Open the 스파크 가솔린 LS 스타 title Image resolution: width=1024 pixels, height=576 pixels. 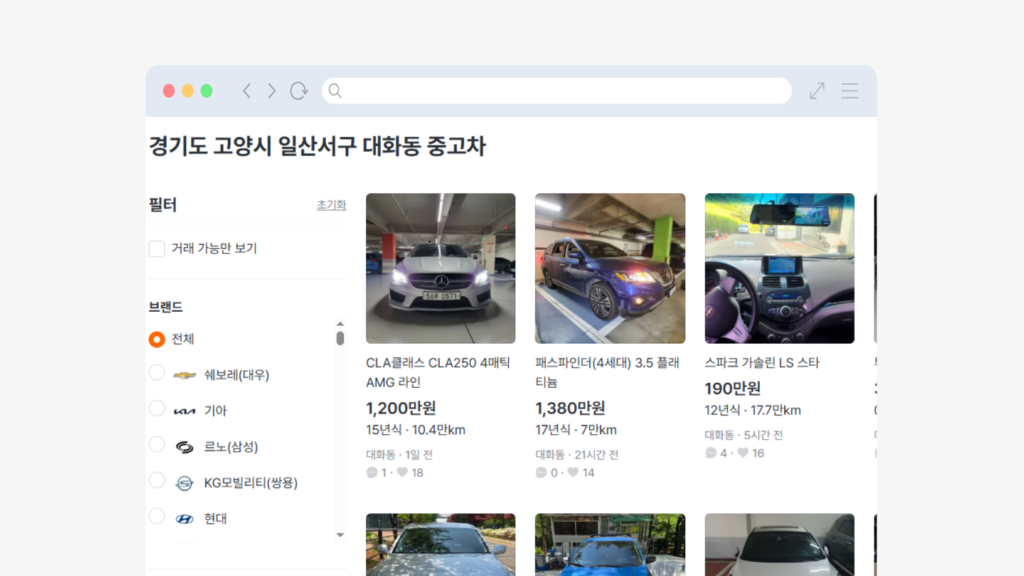pyautogui.click(x=761, y=362)
